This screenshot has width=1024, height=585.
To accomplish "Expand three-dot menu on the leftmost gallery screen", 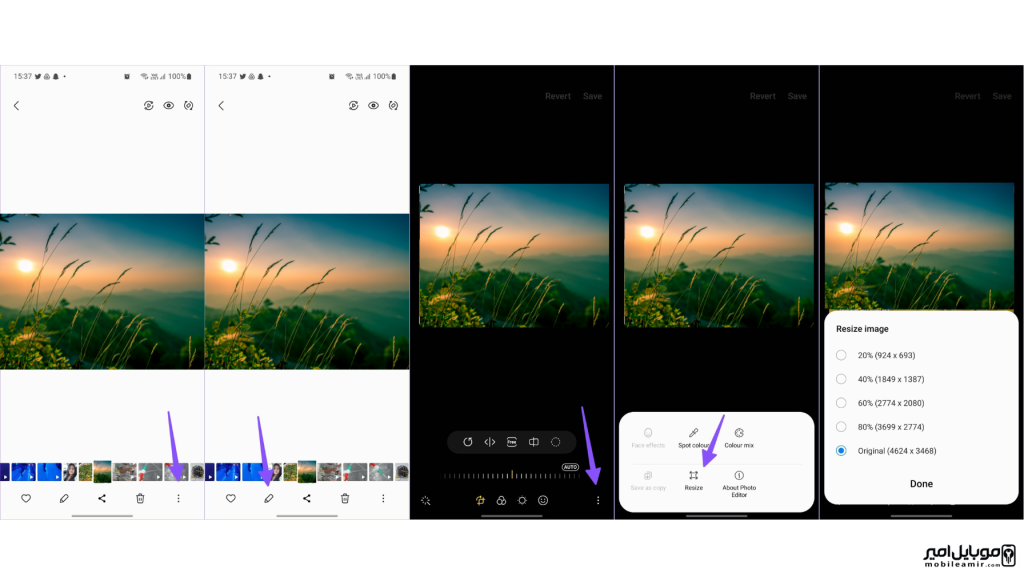I will [178, 498].
